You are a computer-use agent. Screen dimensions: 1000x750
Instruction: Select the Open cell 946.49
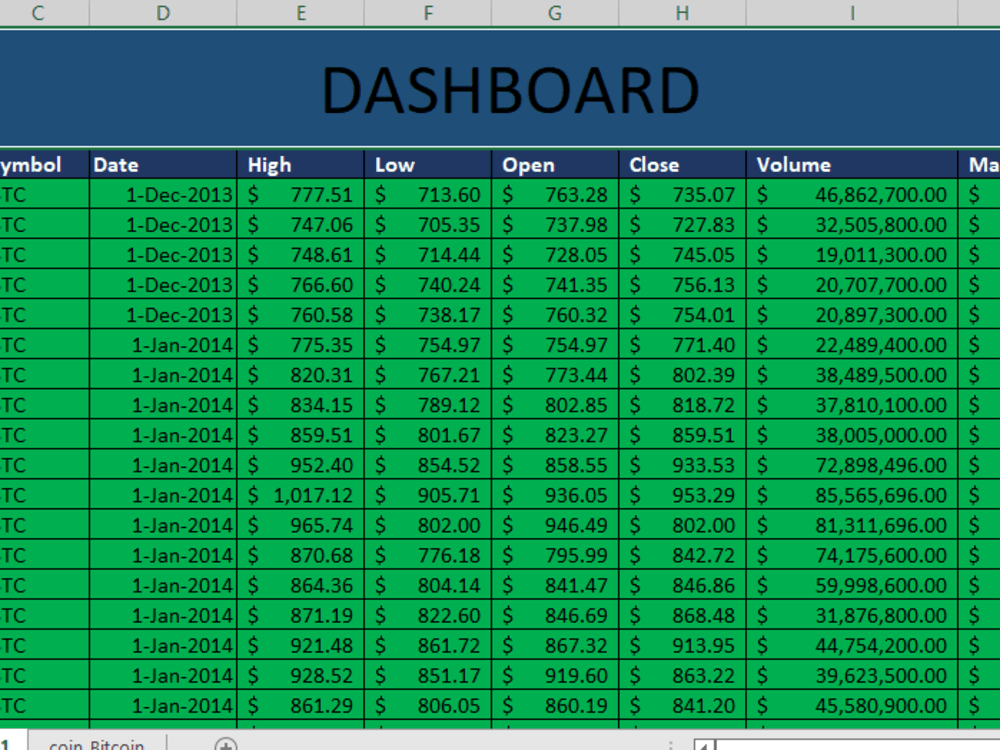pyautogui.click(x=555, y=525)
